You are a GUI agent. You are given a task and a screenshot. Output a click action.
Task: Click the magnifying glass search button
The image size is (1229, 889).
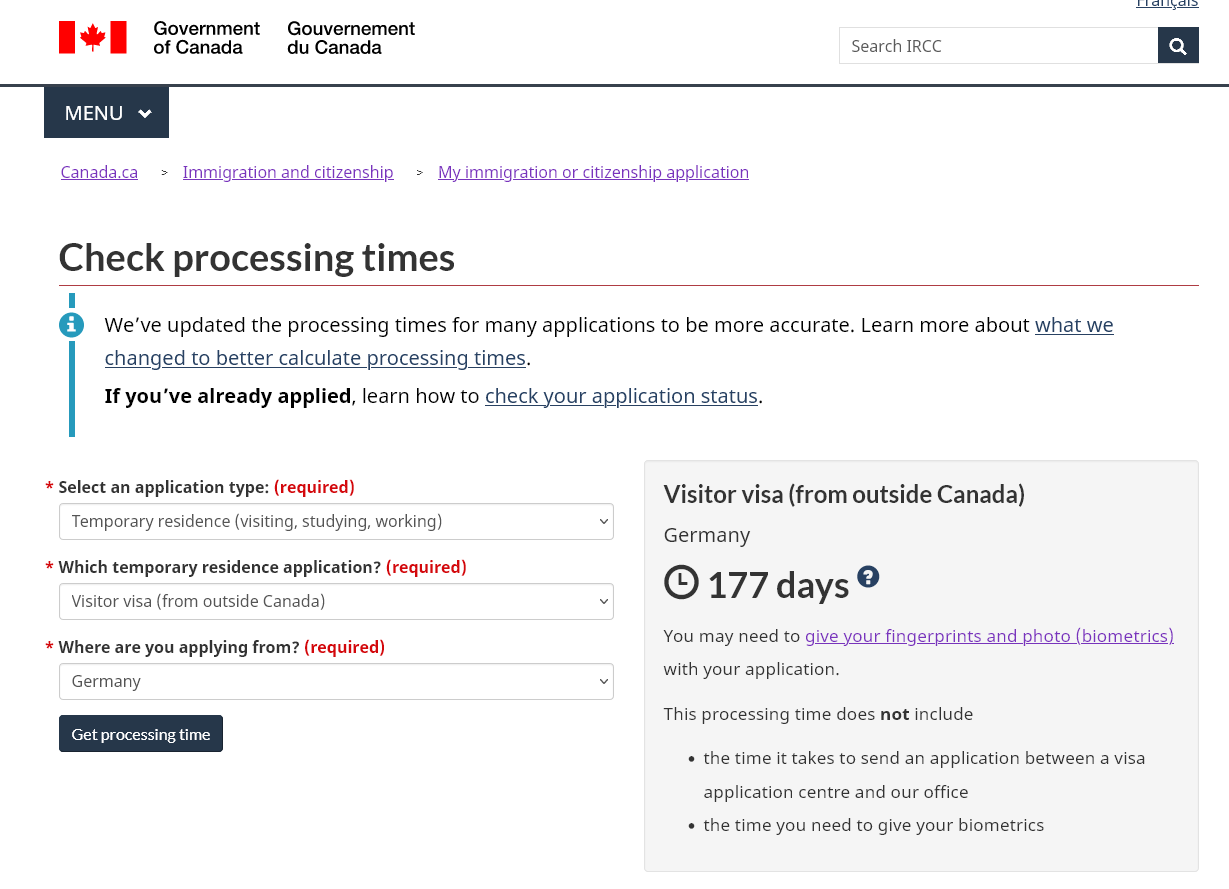coord(1178,46)
